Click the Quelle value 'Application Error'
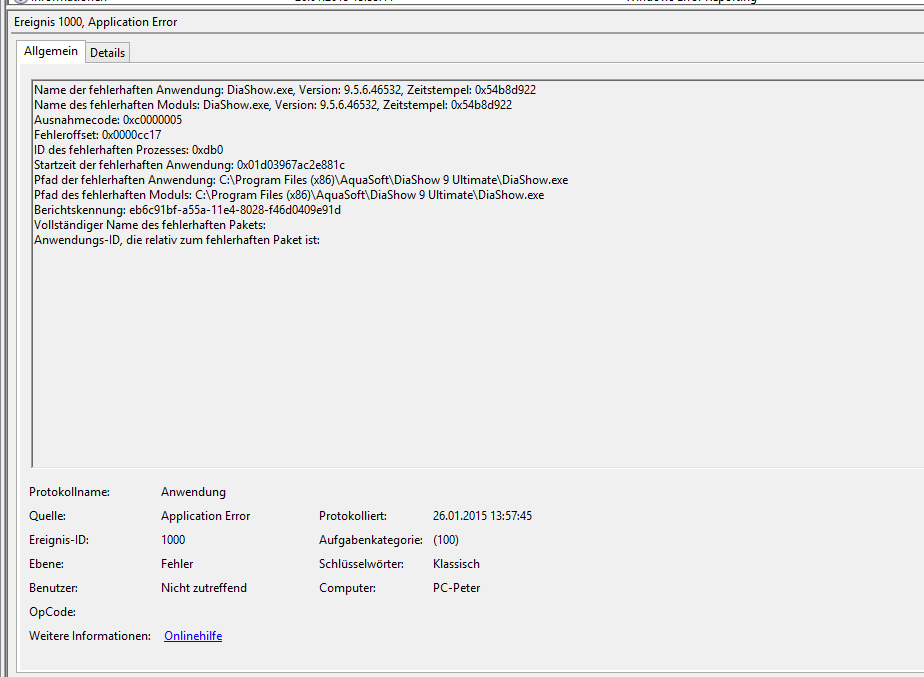 (205, 516)
